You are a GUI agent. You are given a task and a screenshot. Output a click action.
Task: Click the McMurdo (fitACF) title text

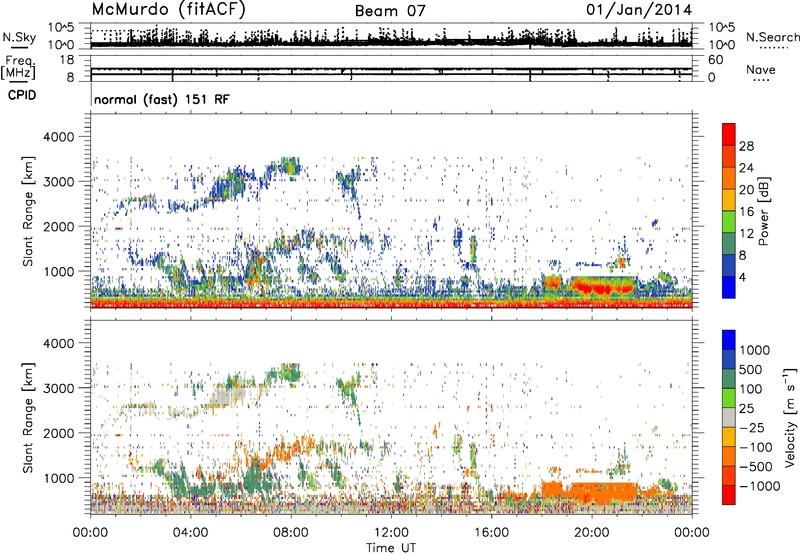pyautogui.click(x=168, y=10)
